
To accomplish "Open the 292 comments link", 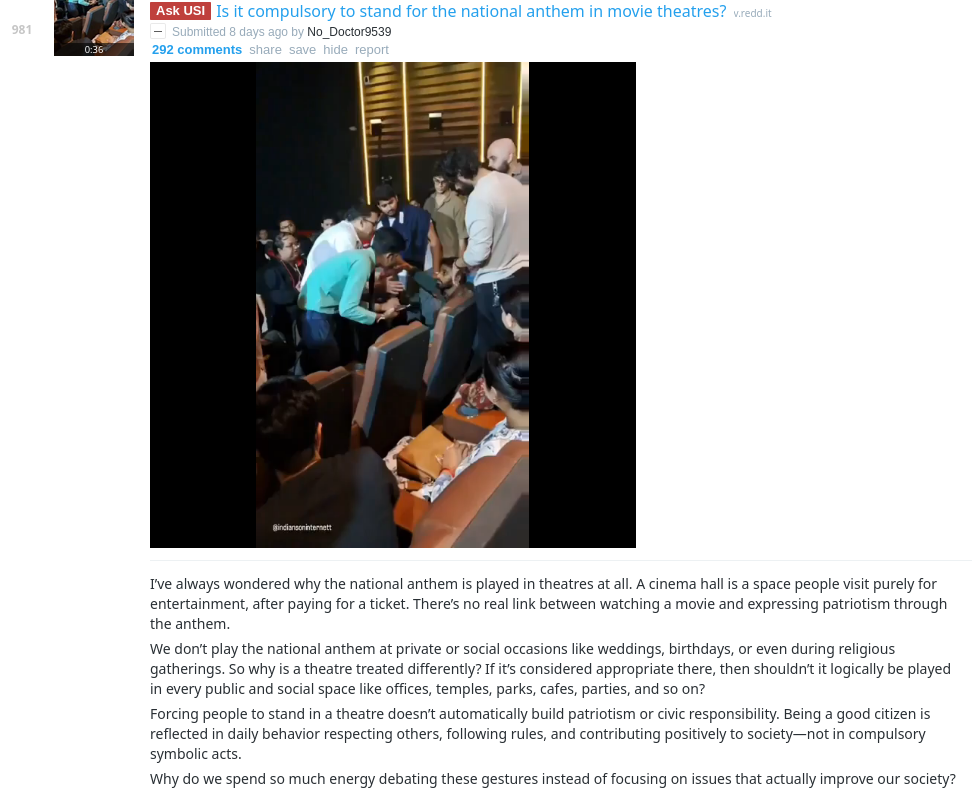I will click(x=197, y=50).
